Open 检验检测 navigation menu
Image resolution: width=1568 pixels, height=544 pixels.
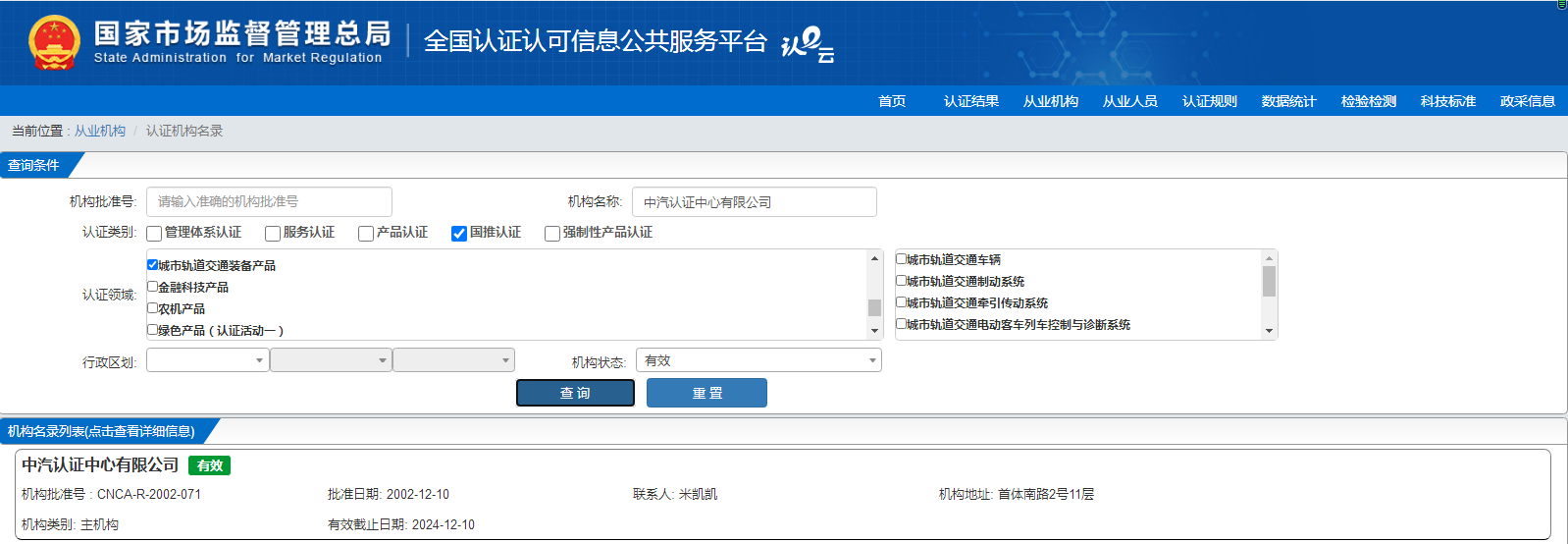pos(1369,101)
